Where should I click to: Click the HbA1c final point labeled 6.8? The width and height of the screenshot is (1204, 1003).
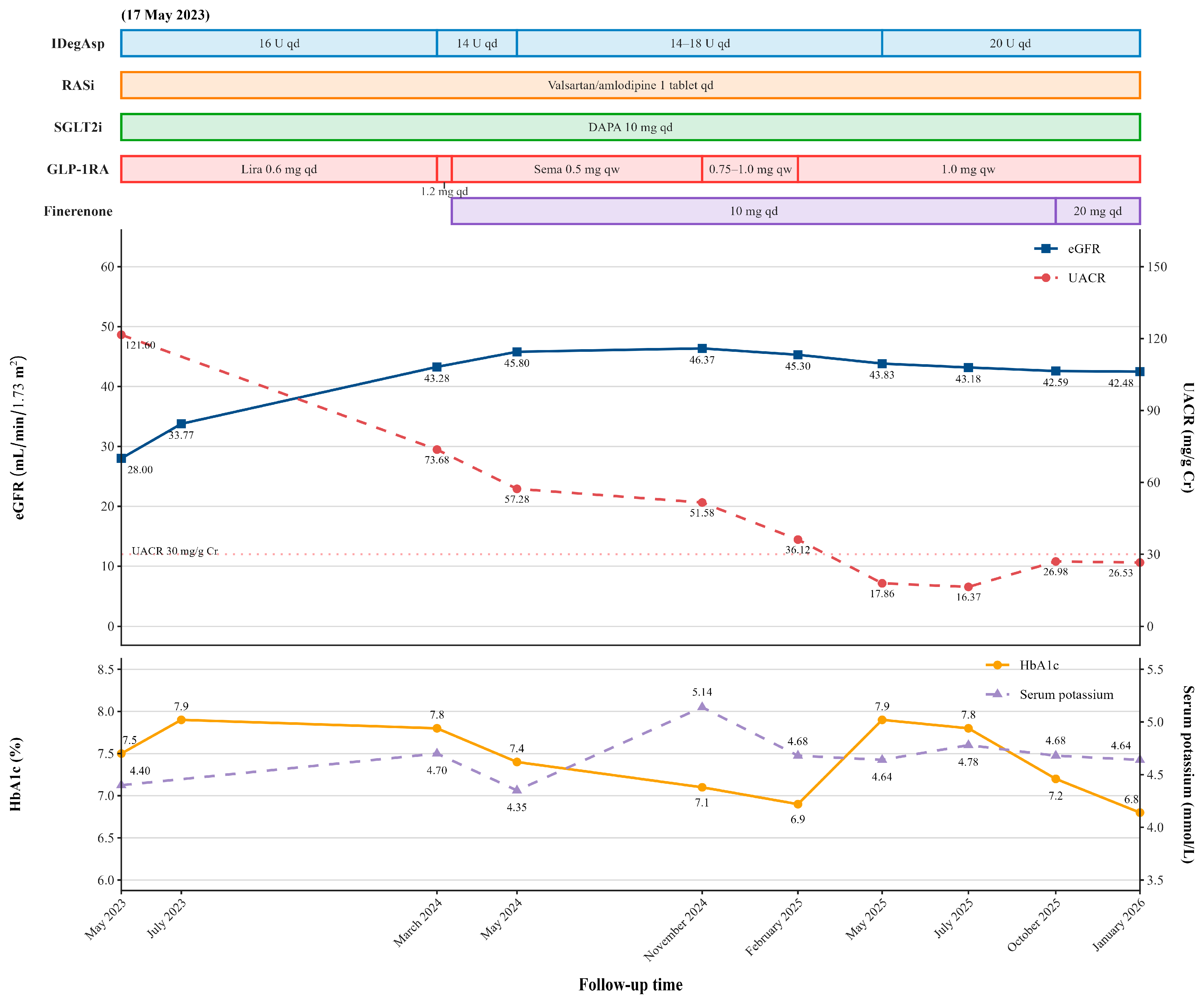pyautogui.click(x=1140, y=813)
